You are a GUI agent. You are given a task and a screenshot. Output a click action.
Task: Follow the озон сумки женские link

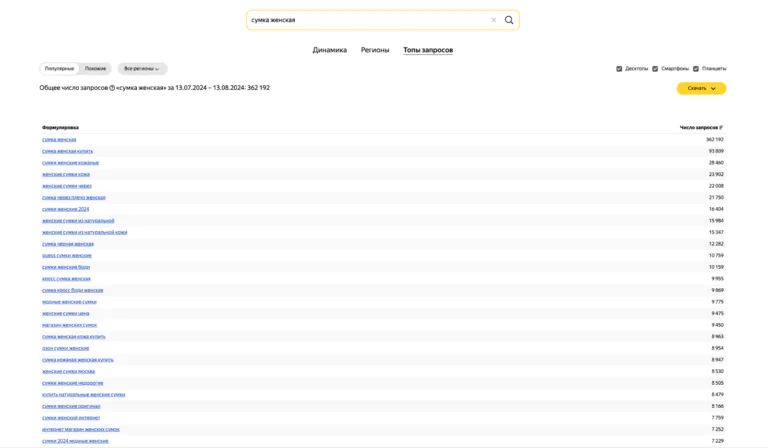(66, 348)
